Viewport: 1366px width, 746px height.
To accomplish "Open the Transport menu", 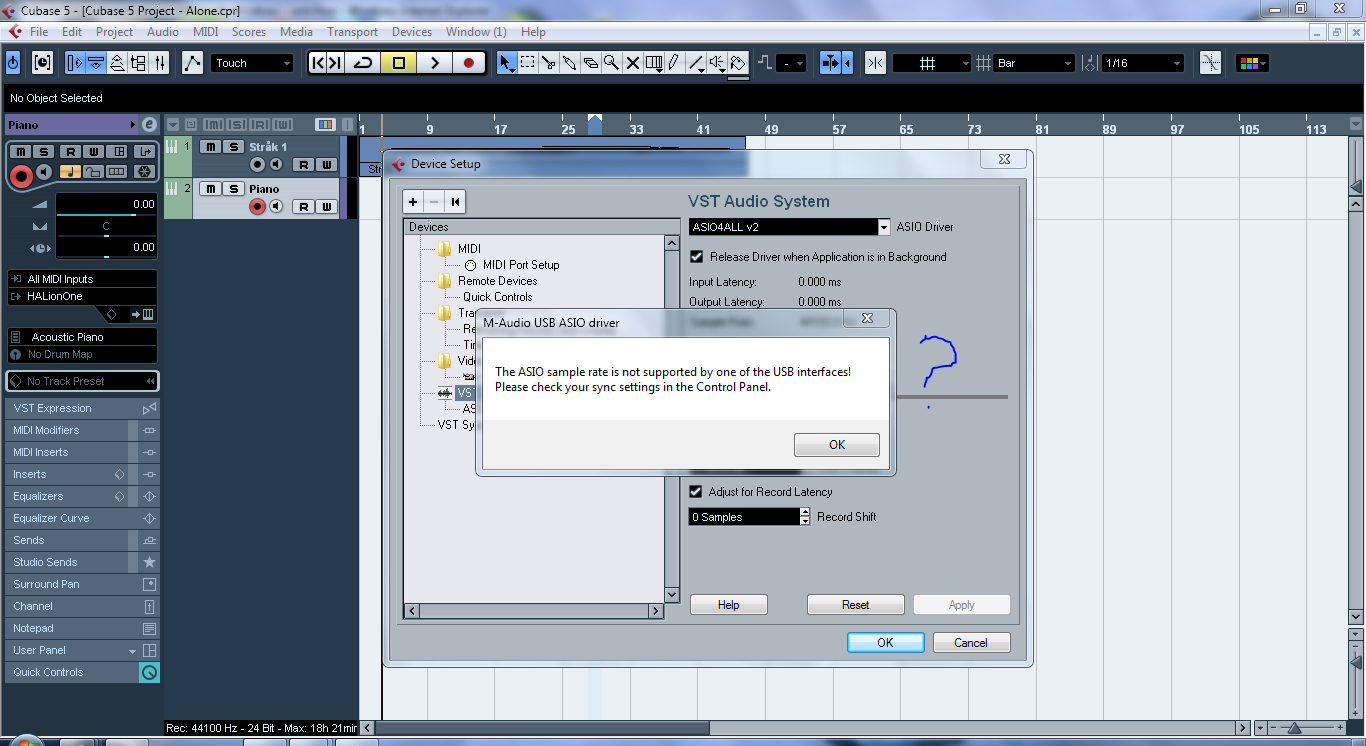I will (352, 32).
